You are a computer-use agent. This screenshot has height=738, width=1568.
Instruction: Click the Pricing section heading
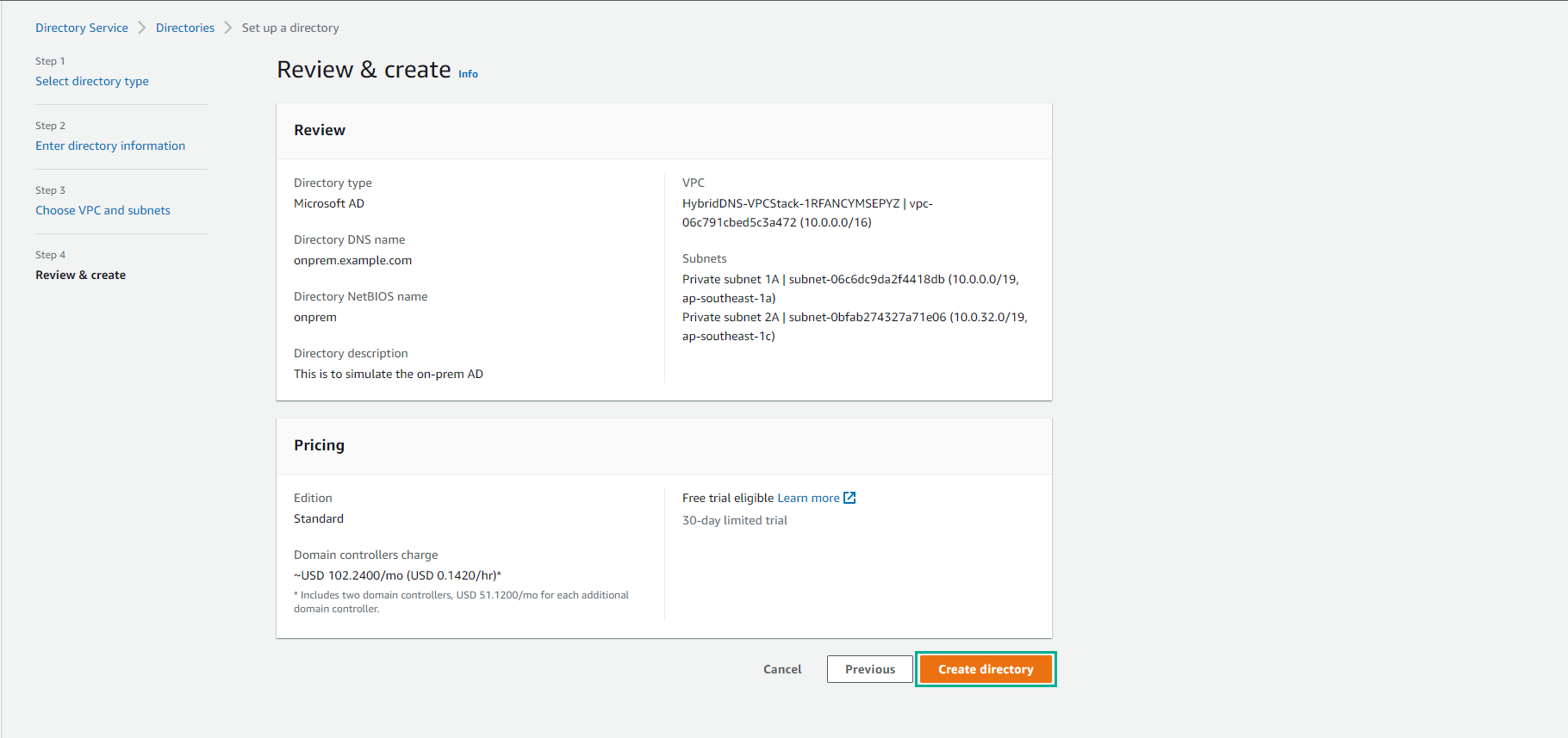coord(319,445)
